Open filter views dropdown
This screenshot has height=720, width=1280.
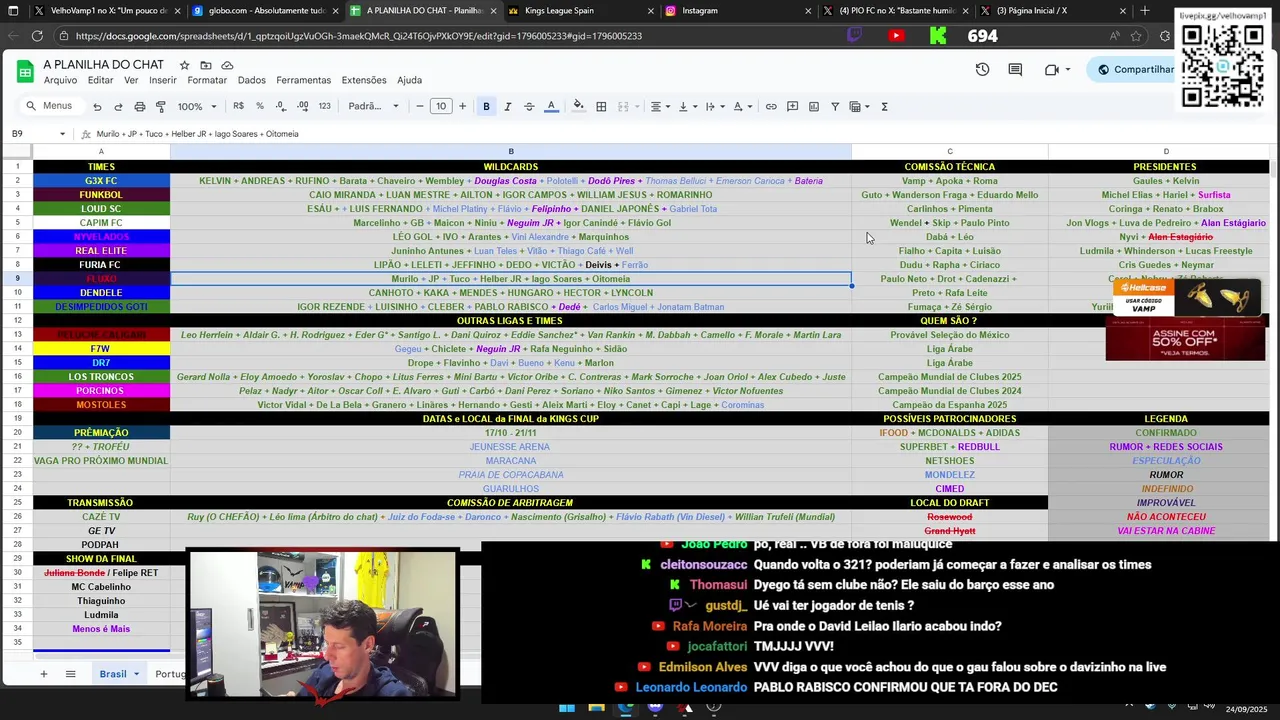(859, 106)
